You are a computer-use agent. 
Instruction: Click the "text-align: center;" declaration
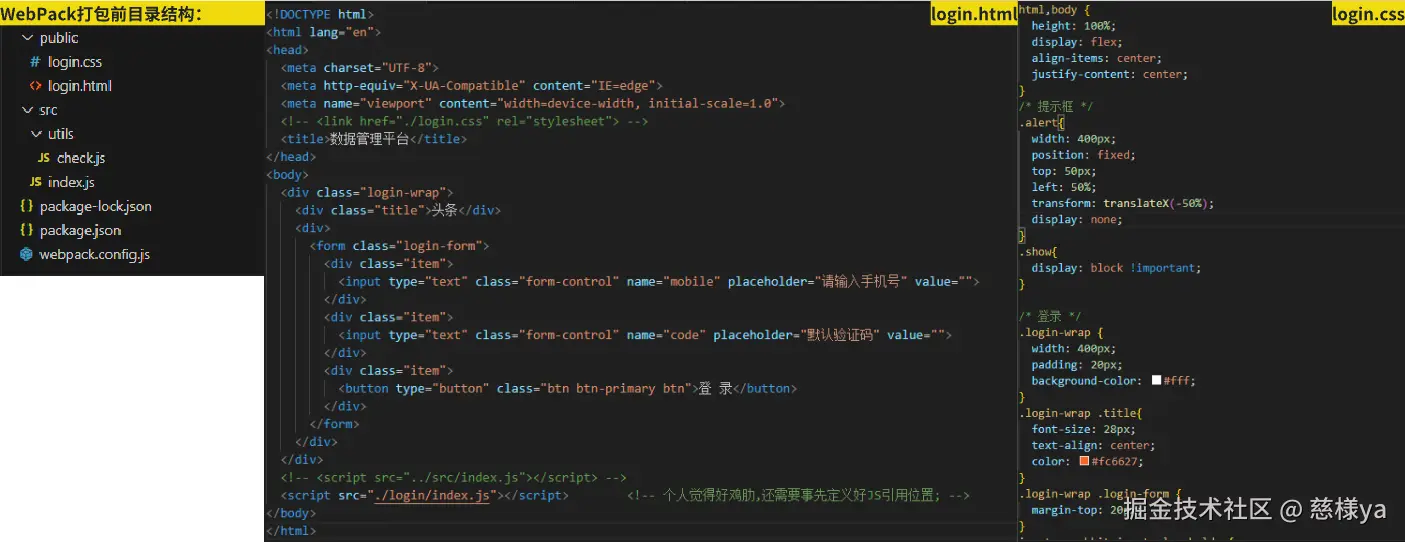click(1093, 445)
